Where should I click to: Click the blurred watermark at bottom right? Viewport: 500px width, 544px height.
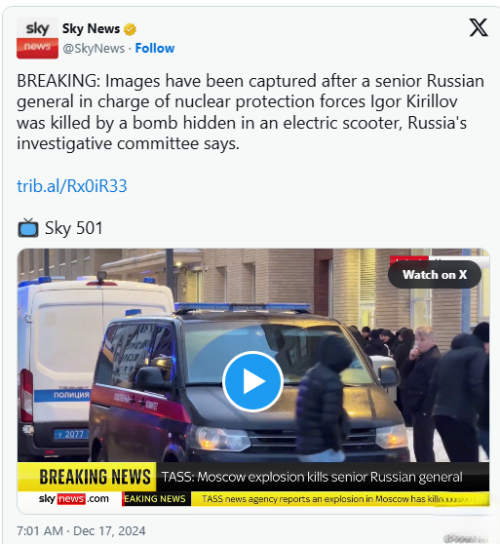point(465,538)
